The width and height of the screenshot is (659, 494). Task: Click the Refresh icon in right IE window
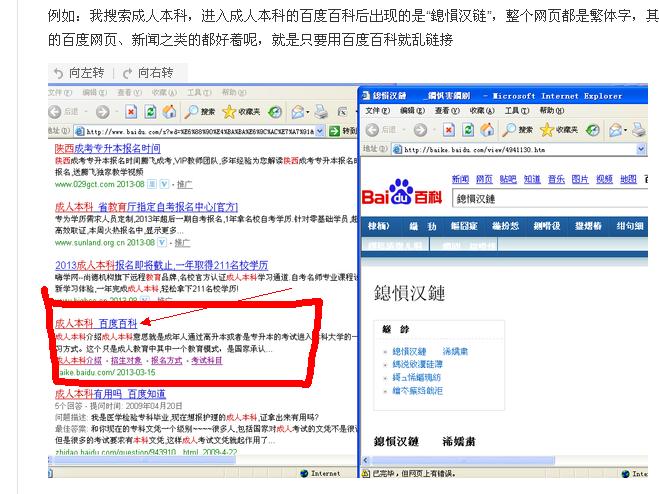click(467, 130)
